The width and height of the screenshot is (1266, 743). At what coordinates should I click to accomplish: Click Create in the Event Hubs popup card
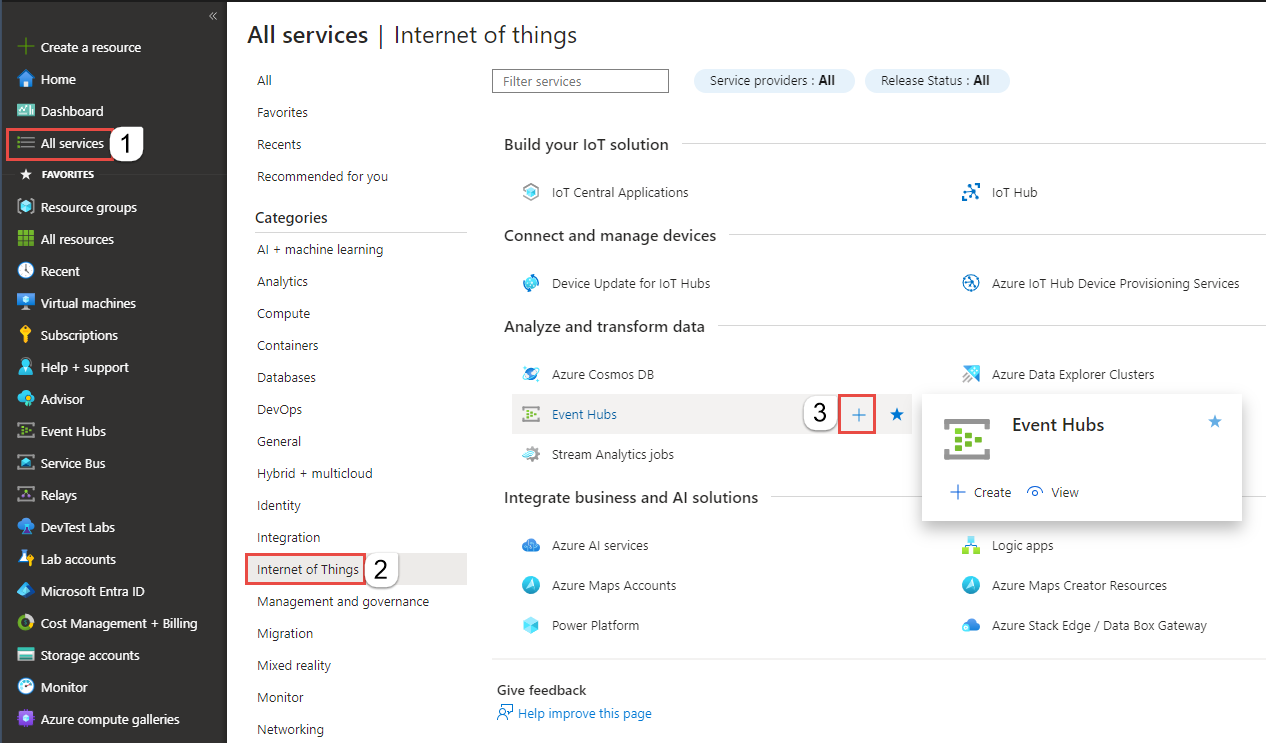(x=981, y=492)
